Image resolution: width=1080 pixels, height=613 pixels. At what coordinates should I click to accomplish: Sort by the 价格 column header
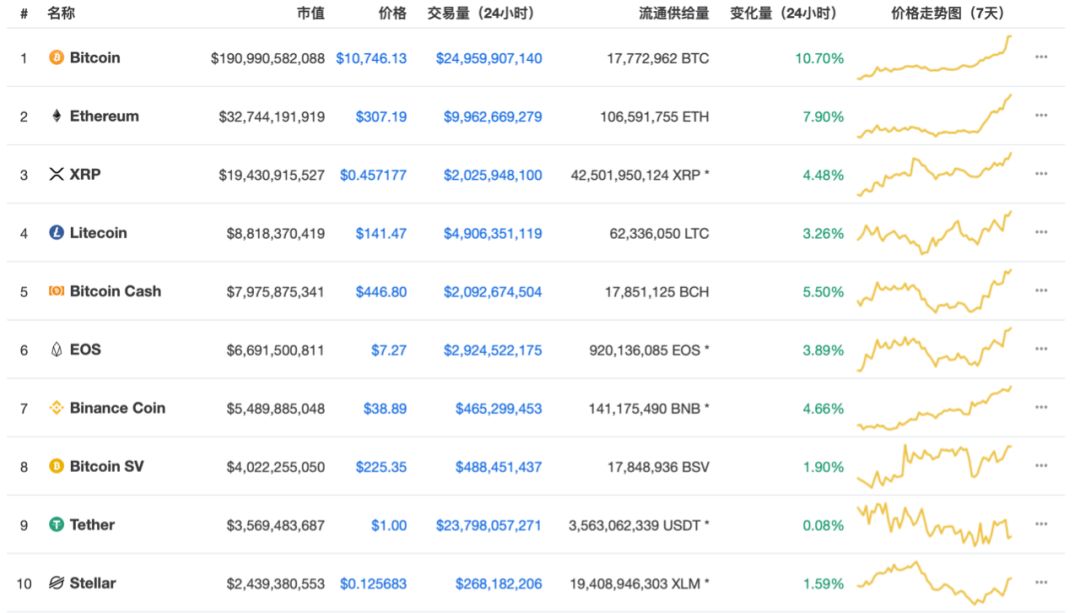coord(393,13)
